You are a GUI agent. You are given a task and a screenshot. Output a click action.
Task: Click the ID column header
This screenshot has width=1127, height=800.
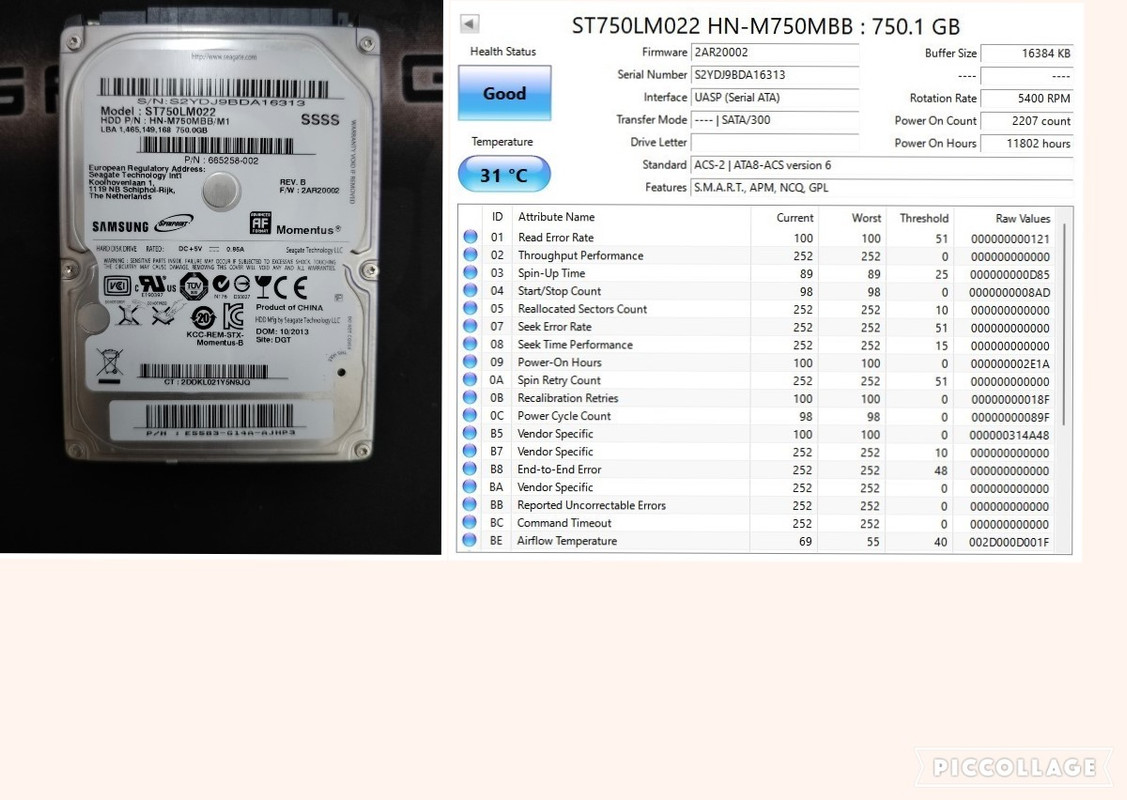[497, 217]
